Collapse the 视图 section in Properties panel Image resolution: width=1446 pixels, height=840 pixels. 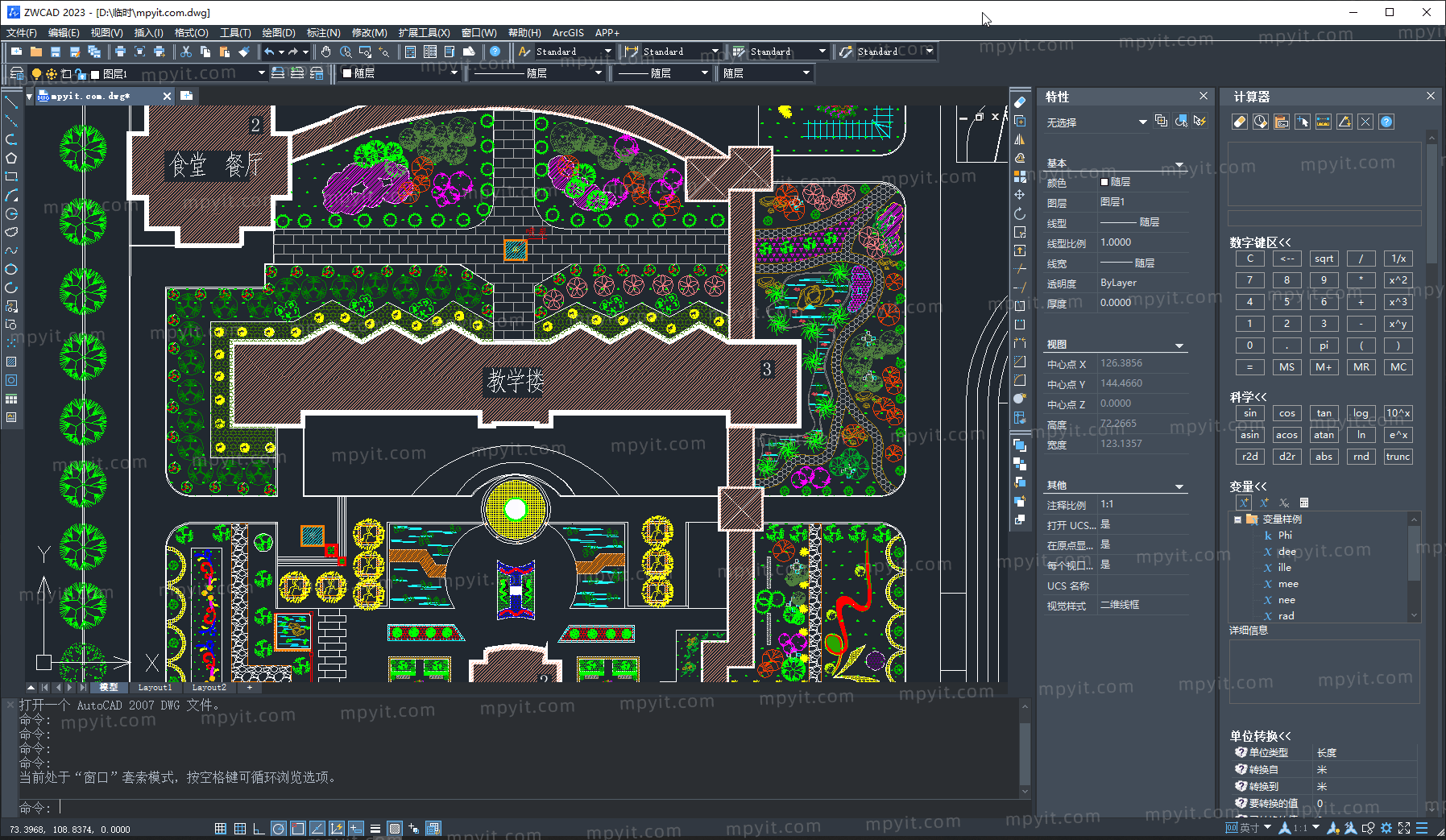click(1179, 346)
